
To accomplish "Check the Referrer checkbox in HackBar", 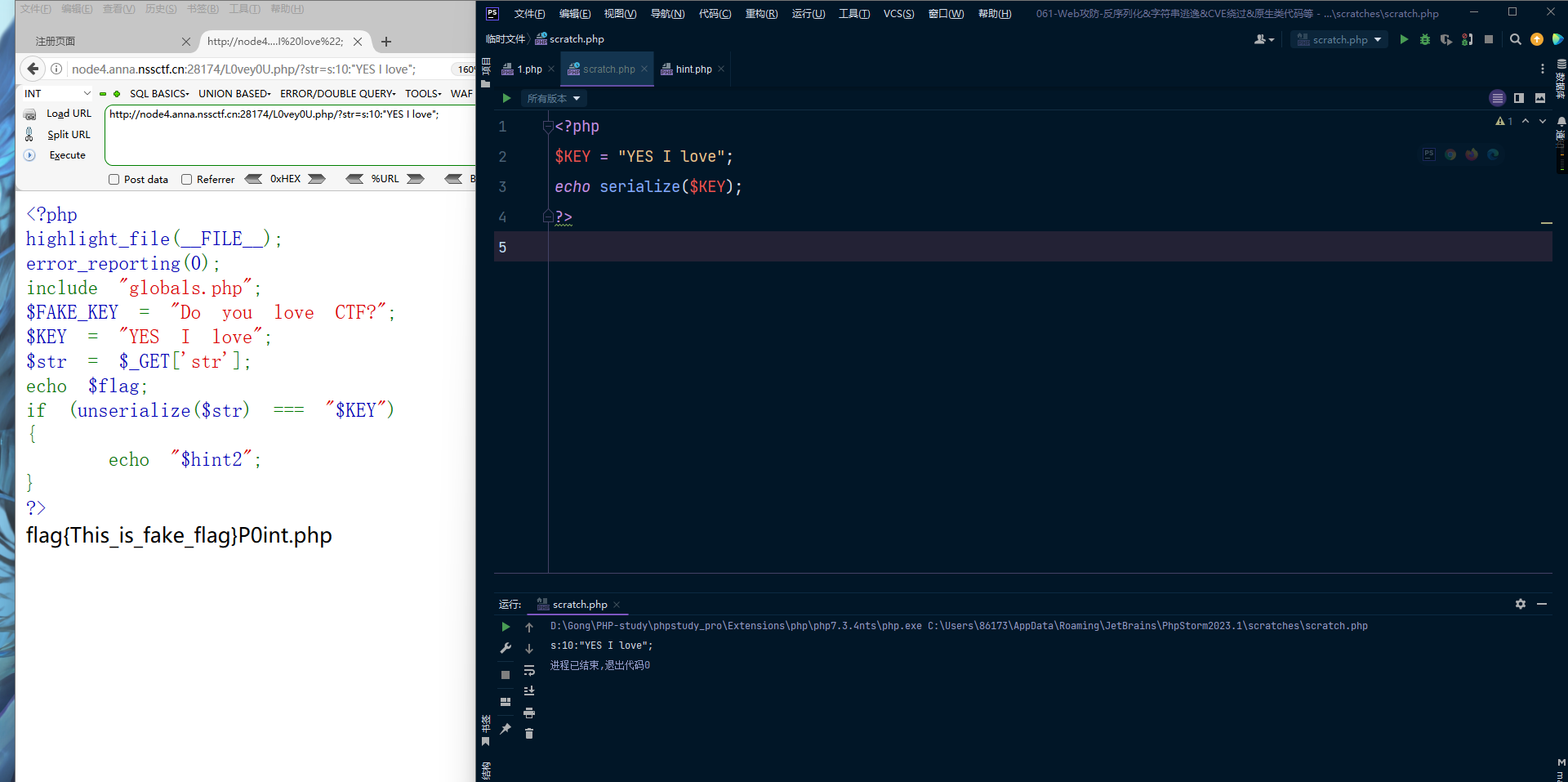I will click(x=186, y=179).
